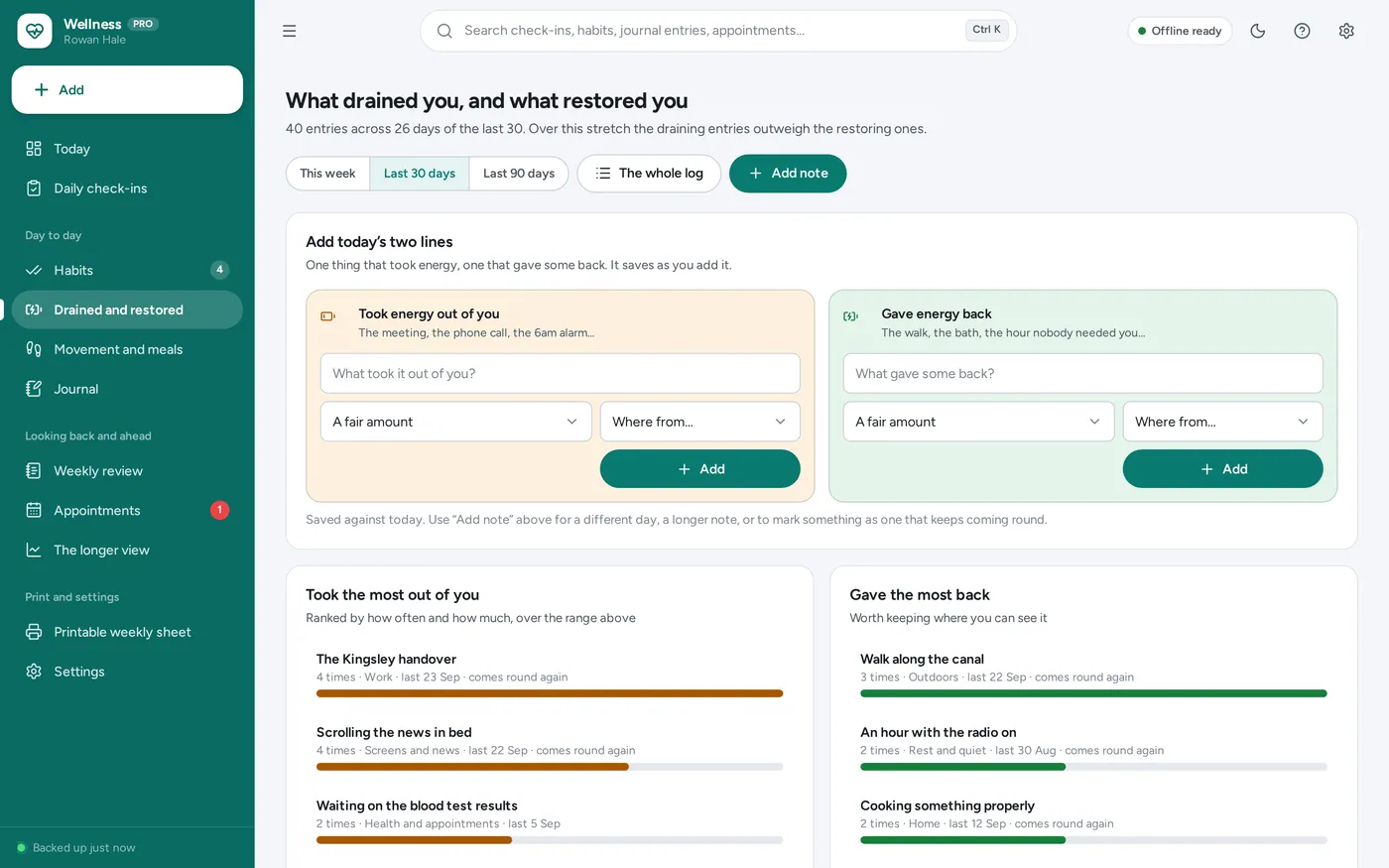Focus the What gave some back field
1389x868 pixels.
pyautogui.click(x=1083, y=374)
